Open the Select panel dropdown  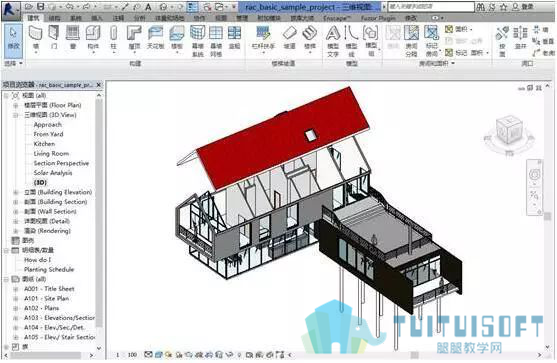click(x=13, y=63)
